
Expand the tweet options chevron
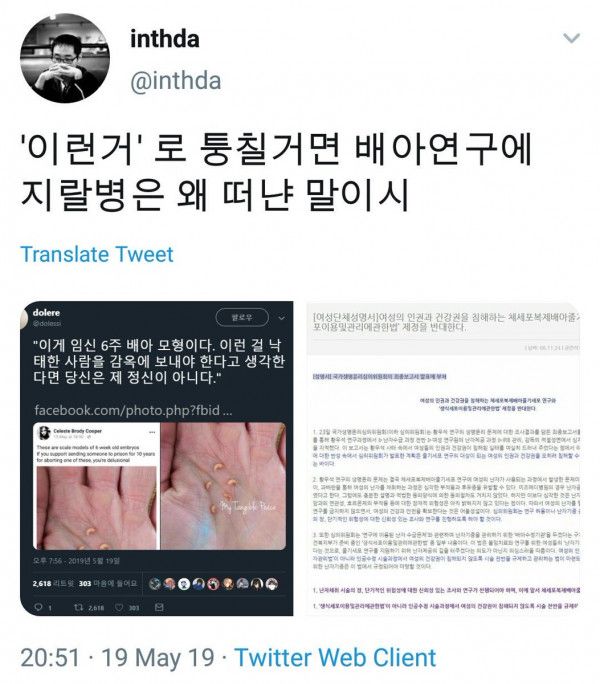(x=571, y=38)
